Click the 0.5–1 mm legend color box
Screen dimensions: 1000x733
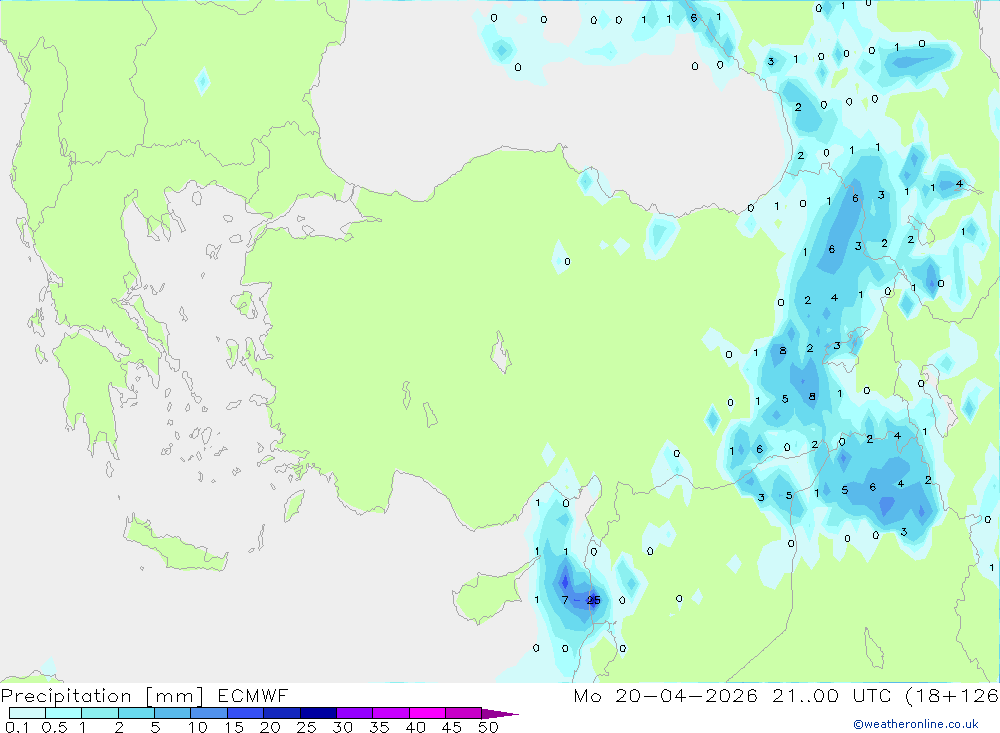[x=64, y=713]
